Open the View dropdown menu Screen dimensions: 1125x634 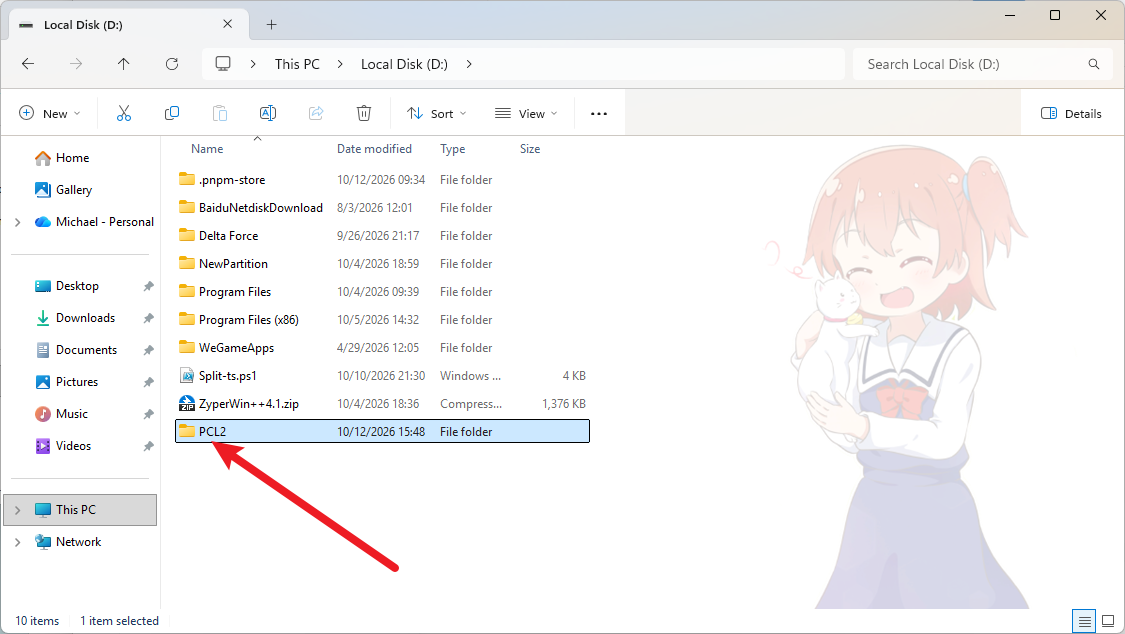pos(526,113)
